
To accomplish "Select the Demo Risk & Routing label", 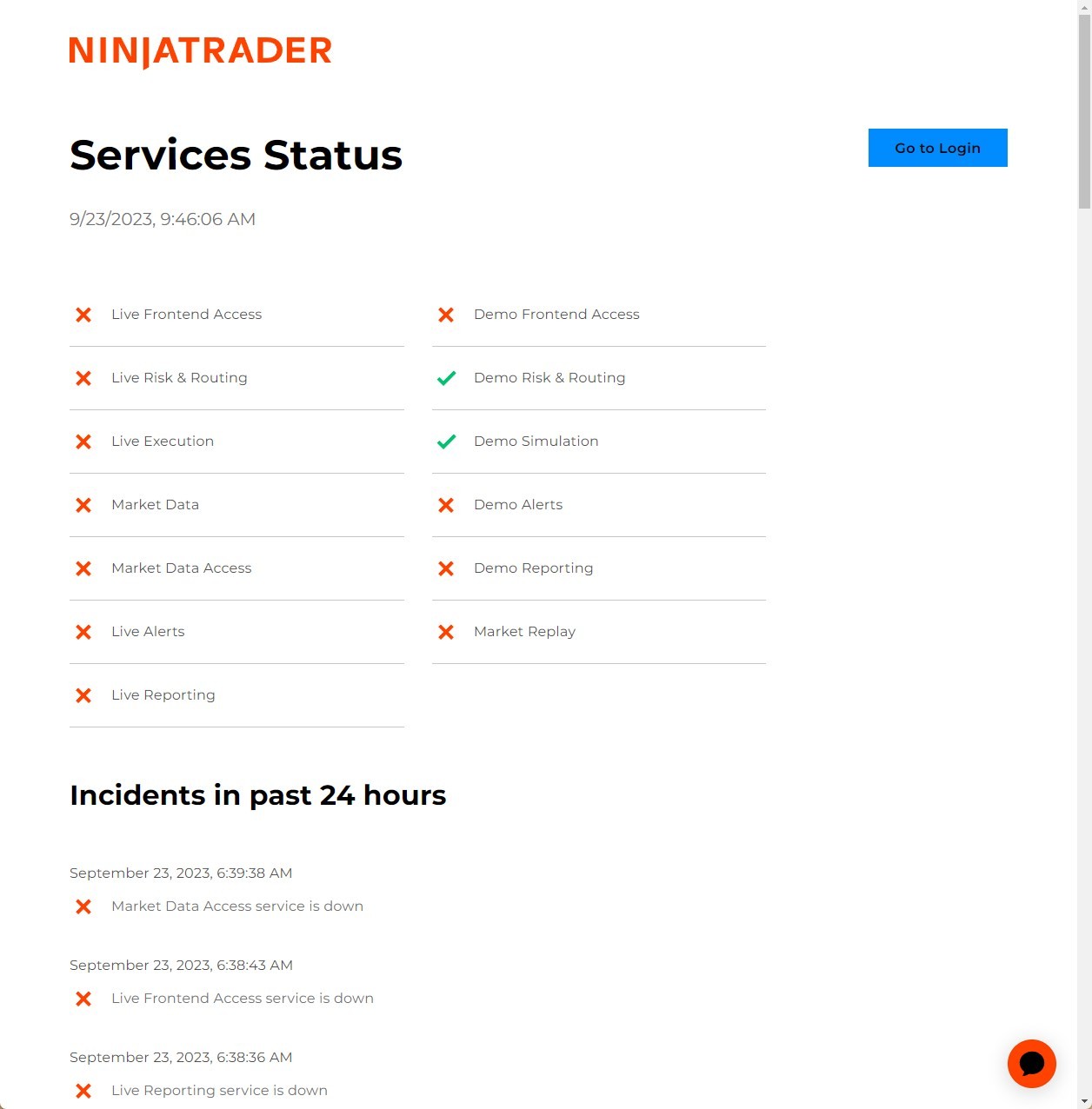I will point(549,377).
